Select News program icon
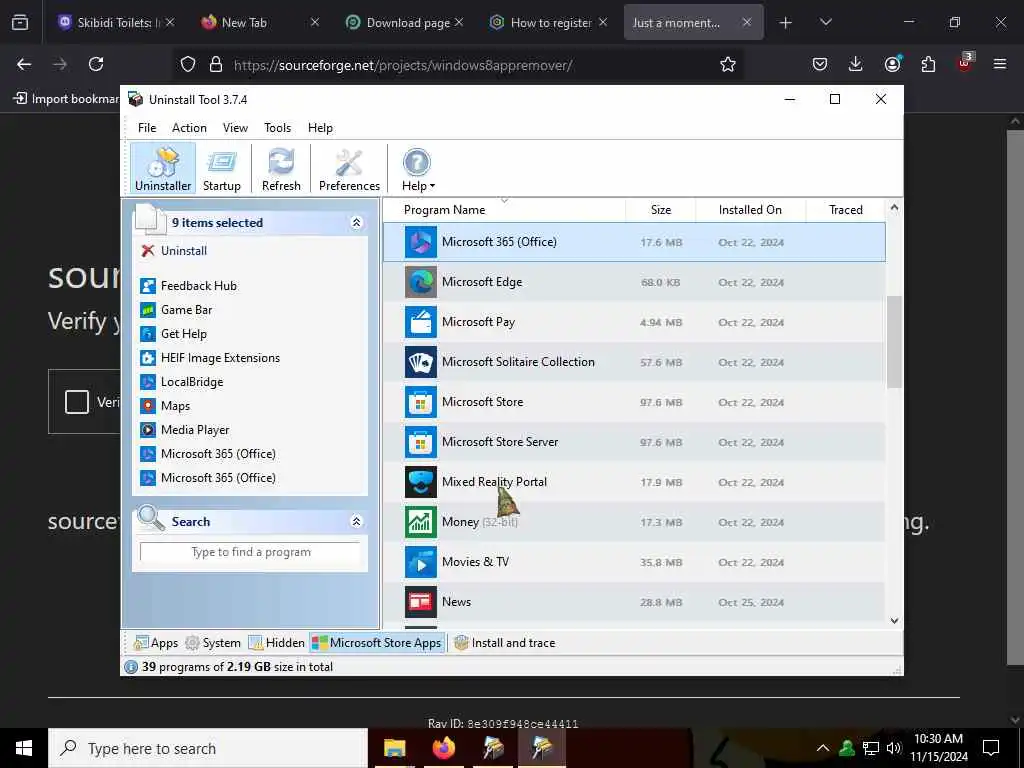The height and width of the screenshot is (768, 1024). click(x=421, y=602)
